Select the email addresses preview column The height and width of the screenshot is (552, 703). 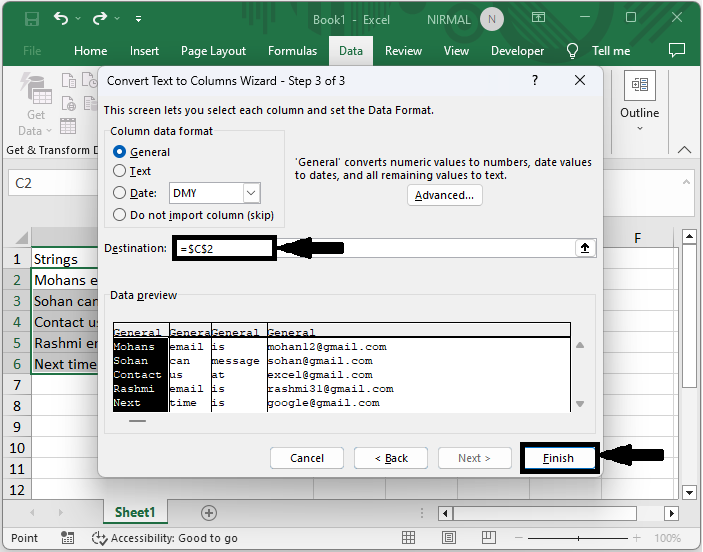pos(418,374)
